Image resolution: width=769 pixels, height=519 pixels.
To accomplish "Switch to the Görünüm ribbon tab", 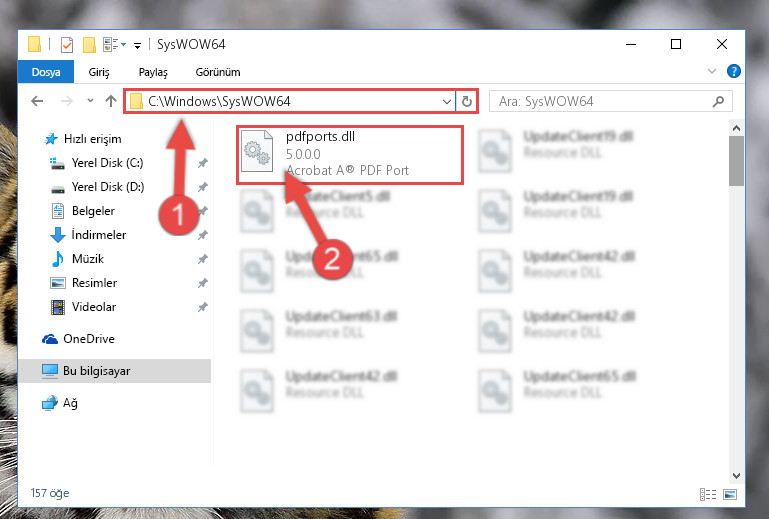I will (x=218, y=72).
